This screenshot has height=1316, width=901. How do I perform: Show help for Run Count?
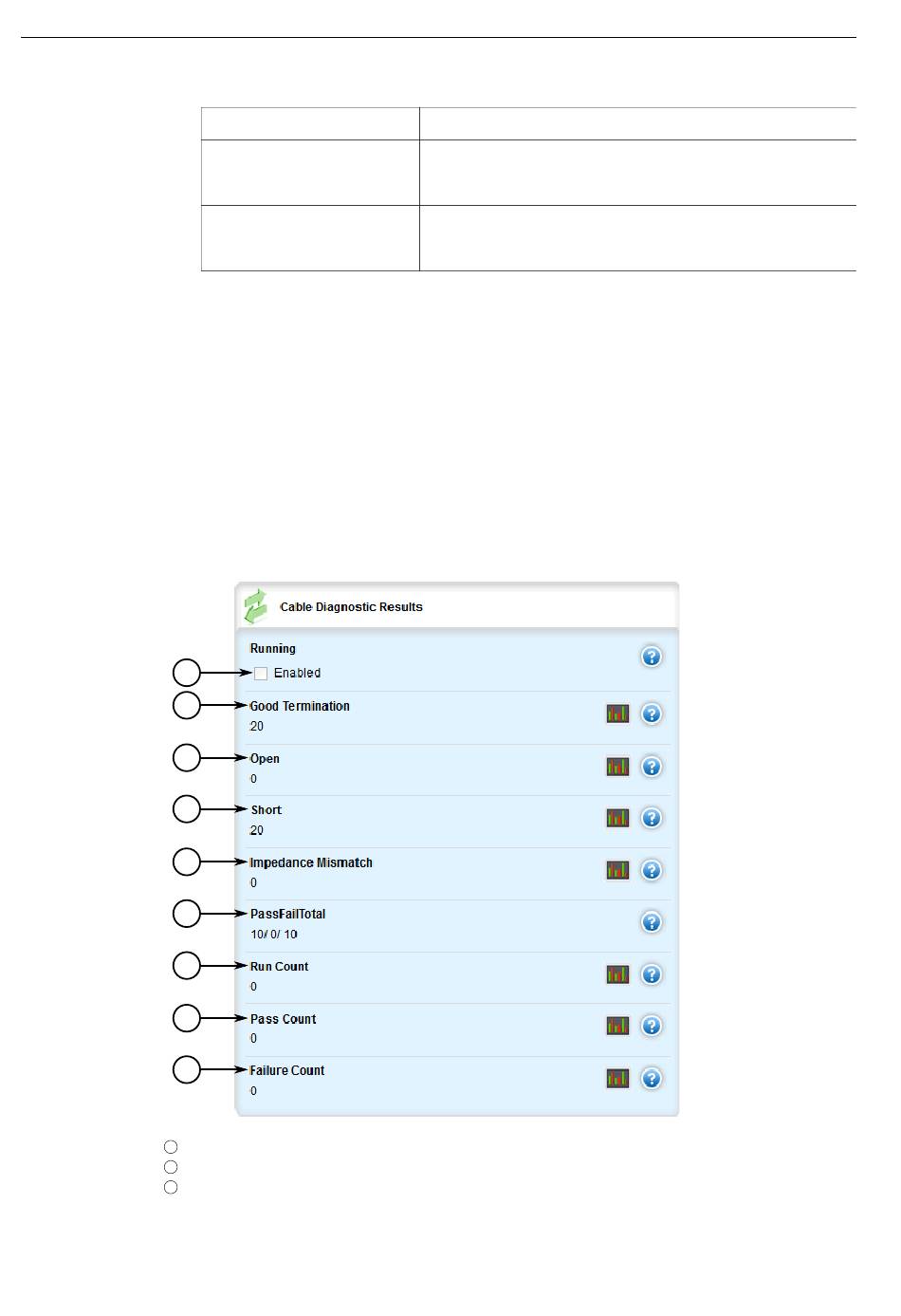[652, 974]
